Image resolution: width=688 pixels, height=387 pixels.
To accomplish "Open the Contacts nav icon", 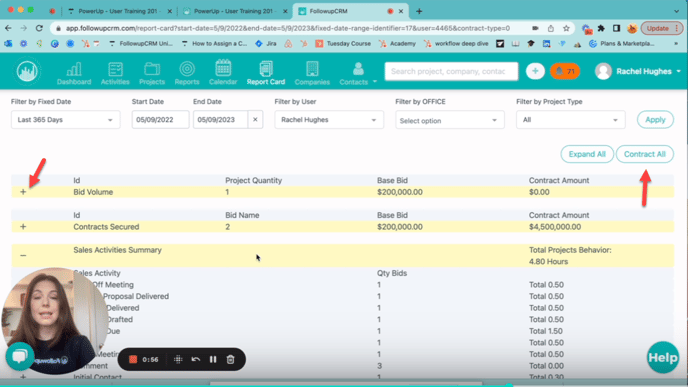I will [x=354, y=73].
